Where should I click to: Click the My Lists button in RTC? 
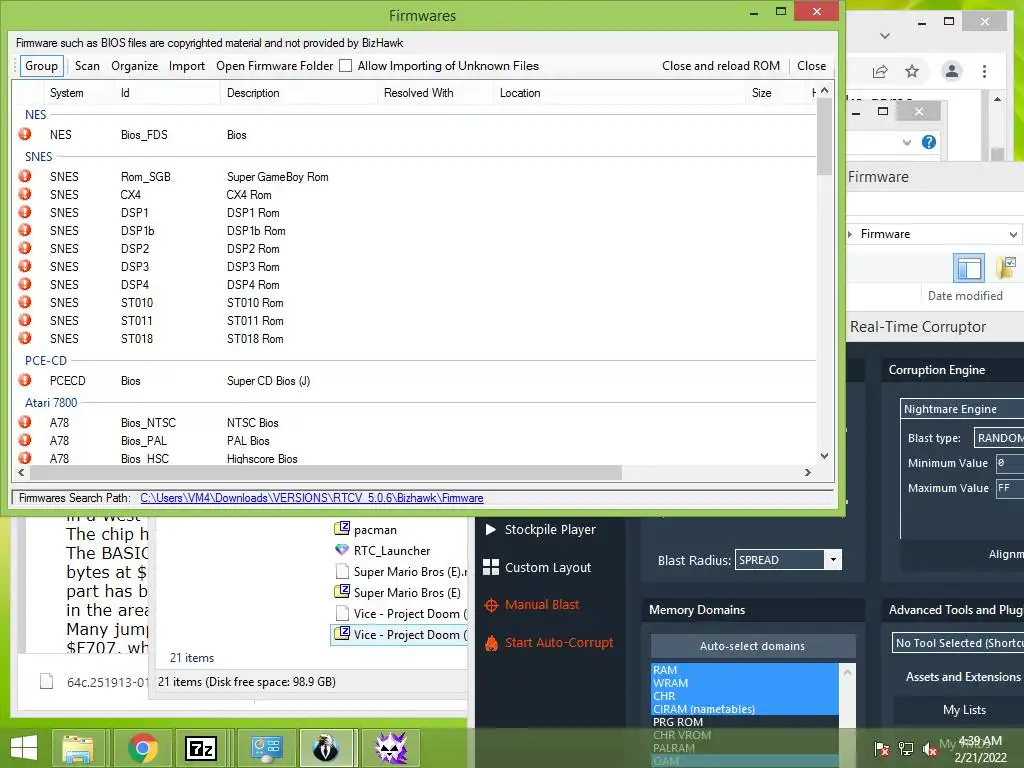(964, 709)
